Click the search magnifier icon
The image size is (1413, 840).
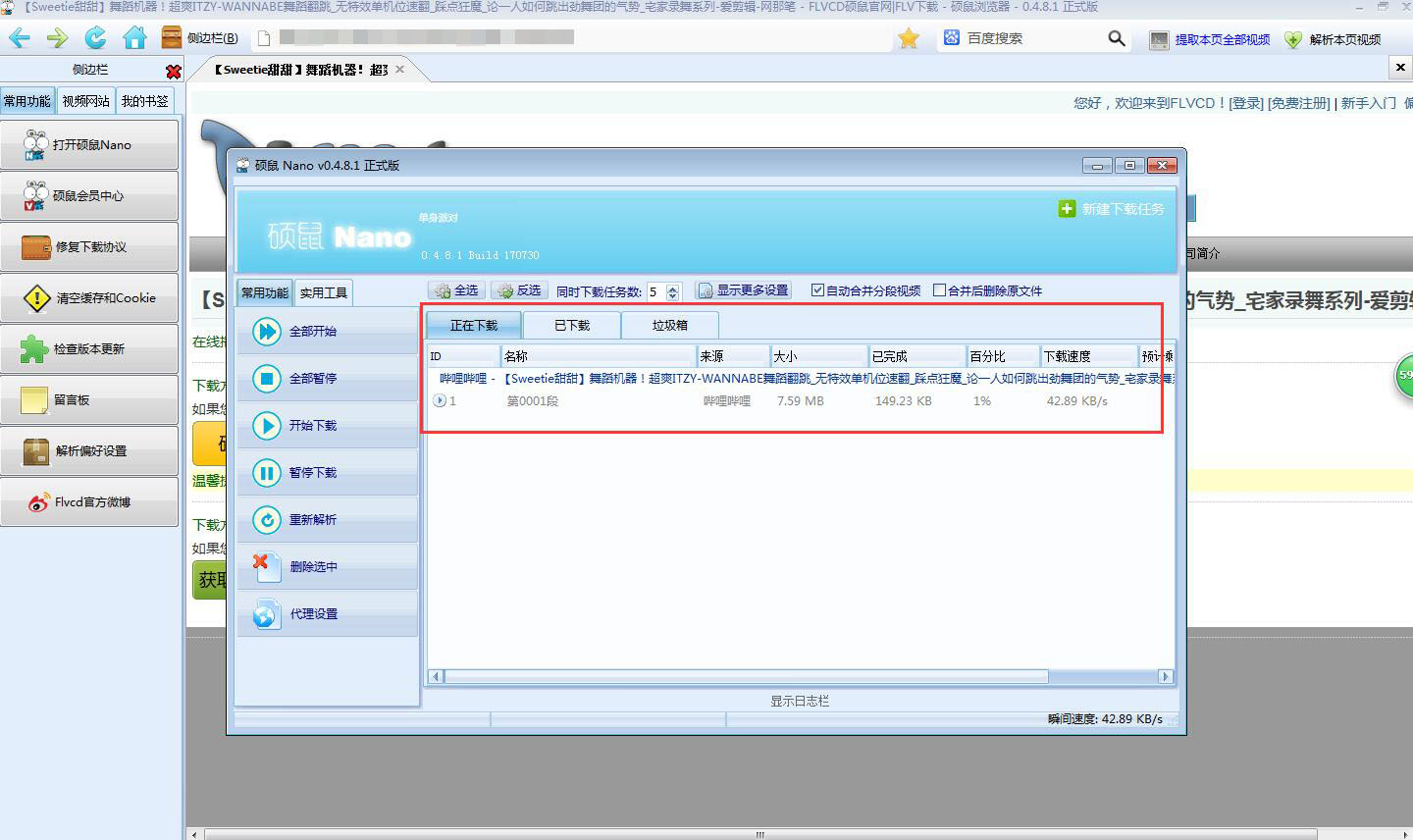pos(1116,38)
